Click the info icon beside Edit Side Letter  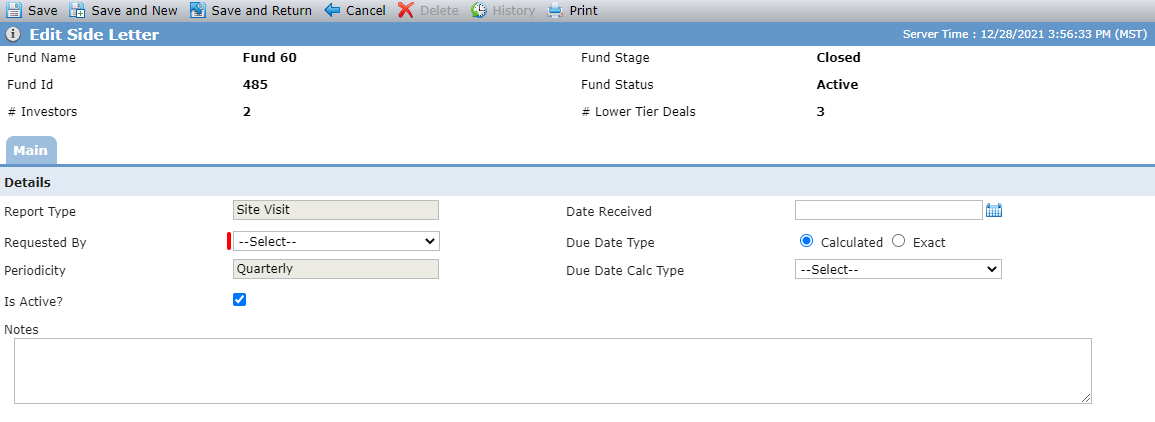click(13, 35)
